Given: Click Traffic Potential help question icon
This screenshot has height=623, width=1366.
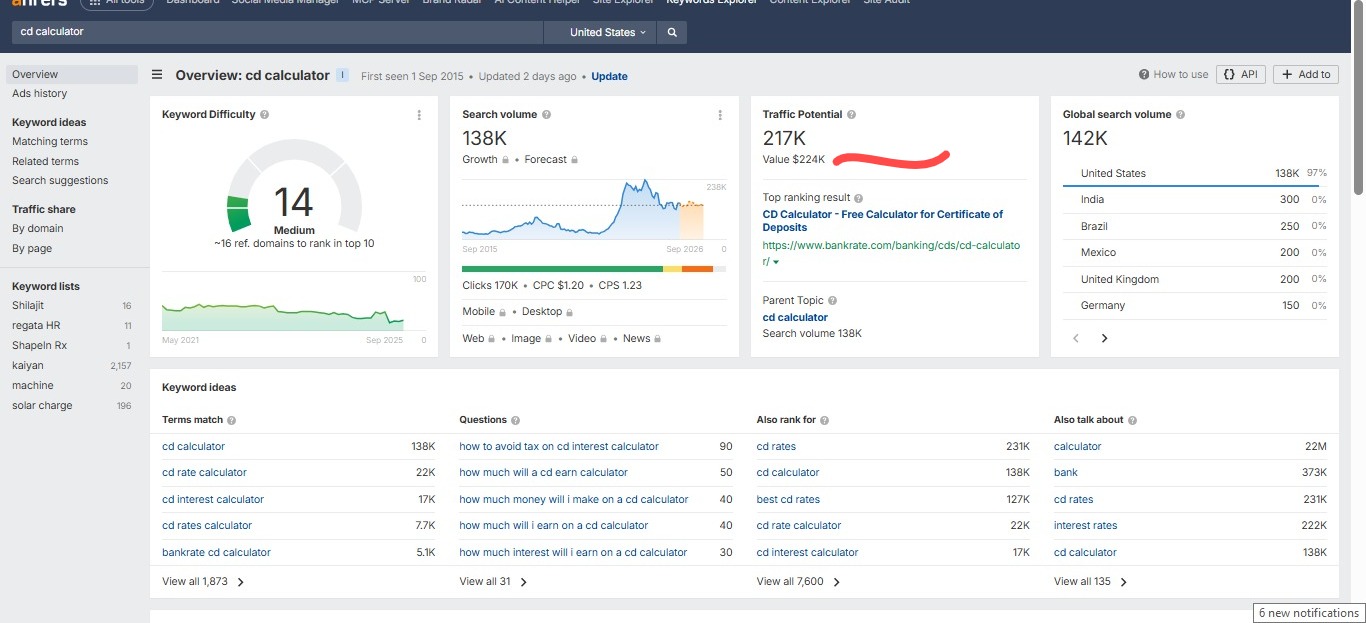Looking at the screenshot, I should [x=851, y=115].
